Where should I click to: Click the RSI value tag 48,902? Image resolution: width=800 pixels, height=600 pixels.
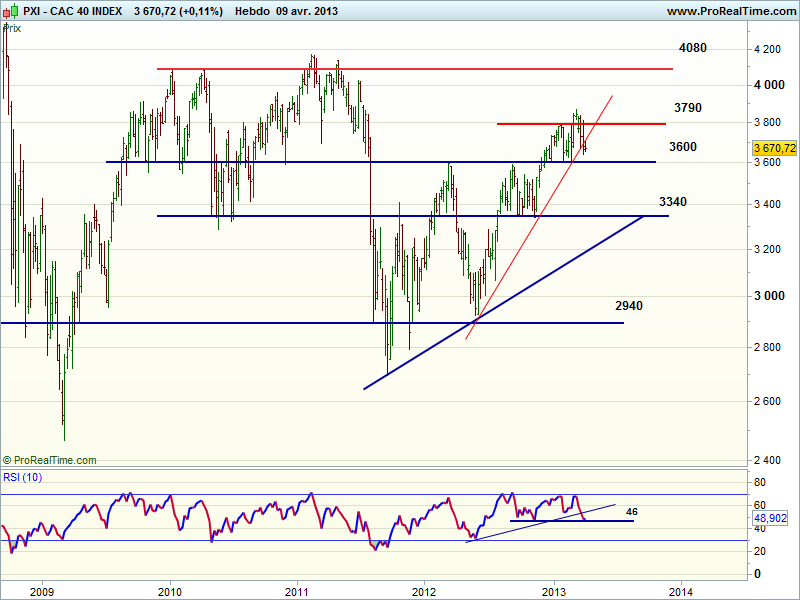[x=771, y=520]
